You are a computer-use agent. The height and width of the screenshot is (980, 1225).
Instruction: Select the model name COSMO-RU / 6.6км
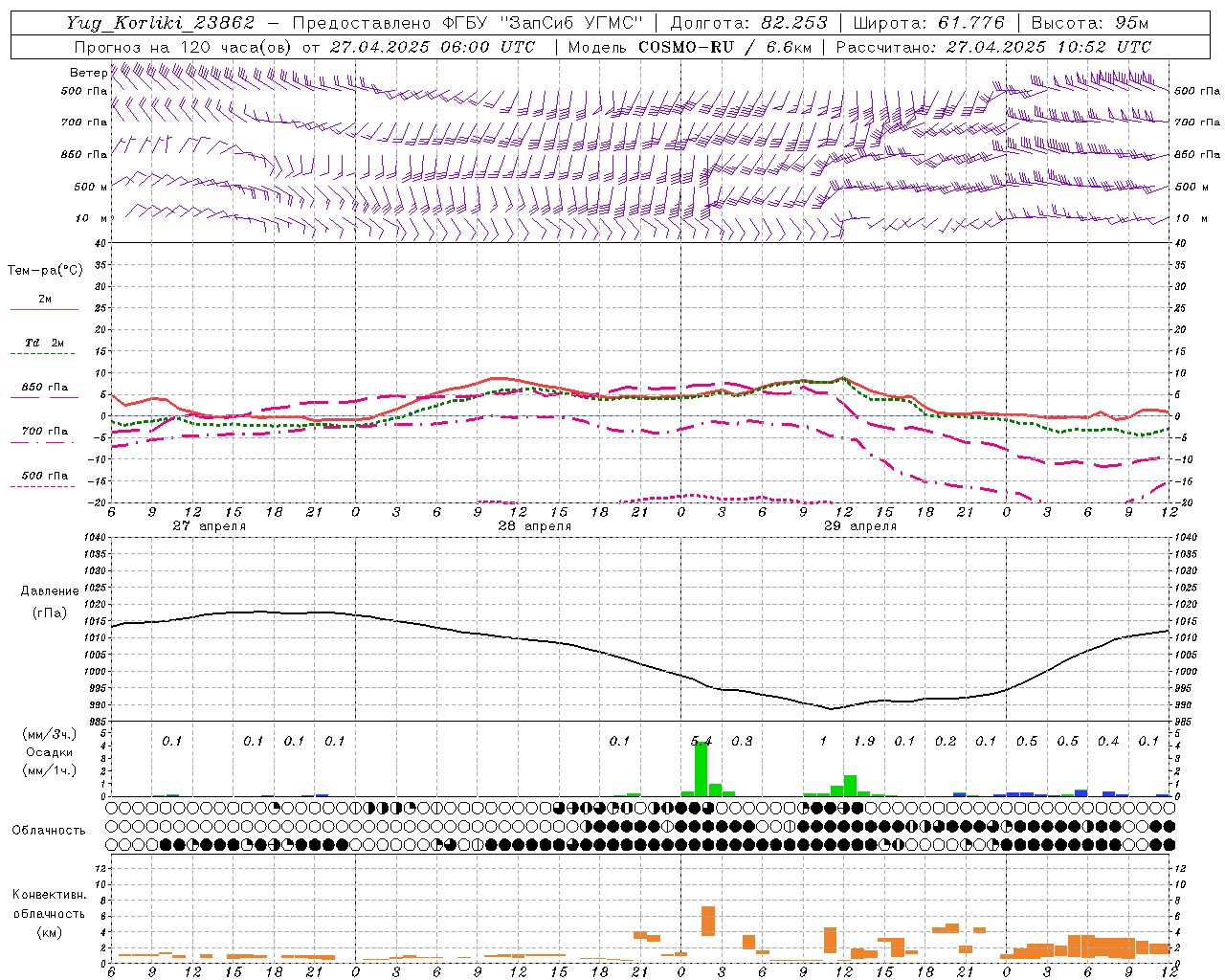click(725, 47)
